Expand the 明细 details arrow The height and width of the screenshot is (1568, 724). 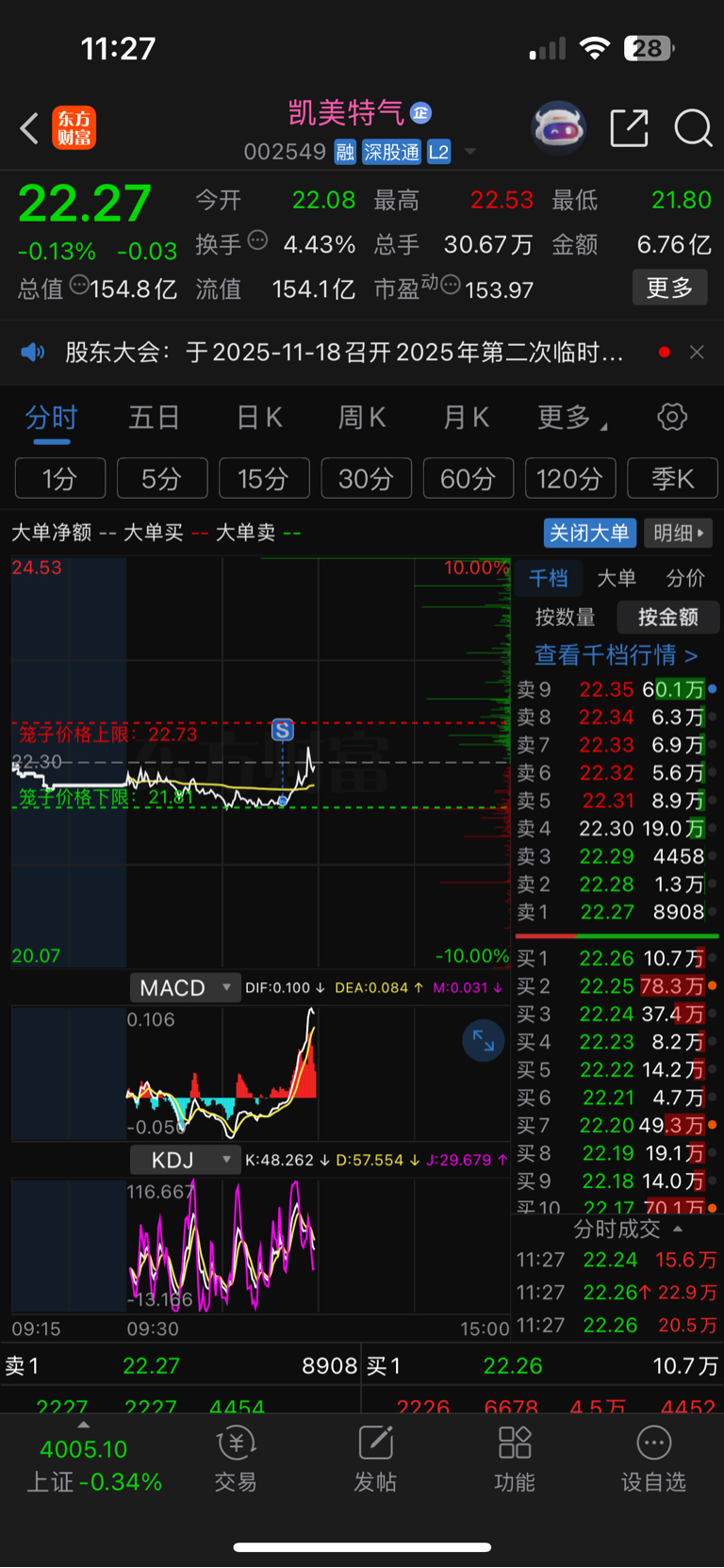pyautogui.click(x=679, y=533)
